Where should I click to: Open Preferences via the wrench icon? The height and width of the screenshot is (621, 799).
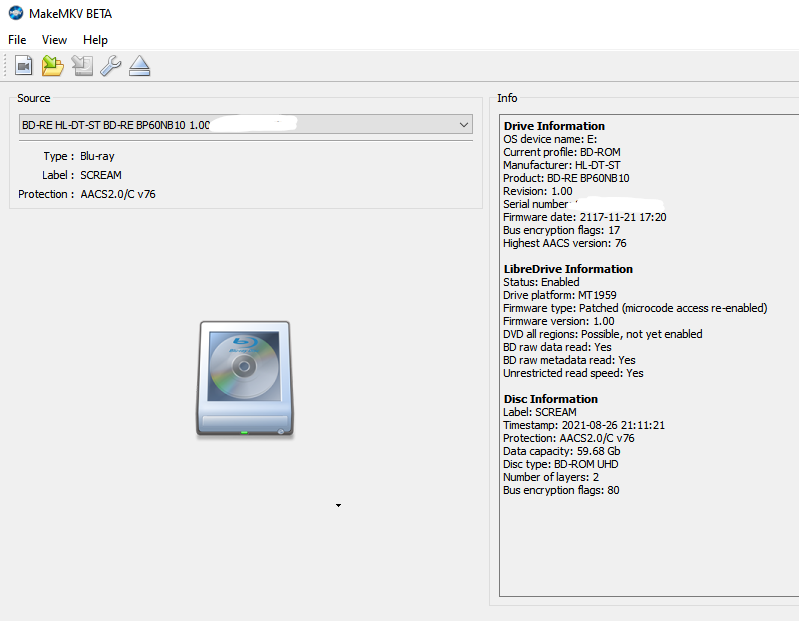coord(110,66)
